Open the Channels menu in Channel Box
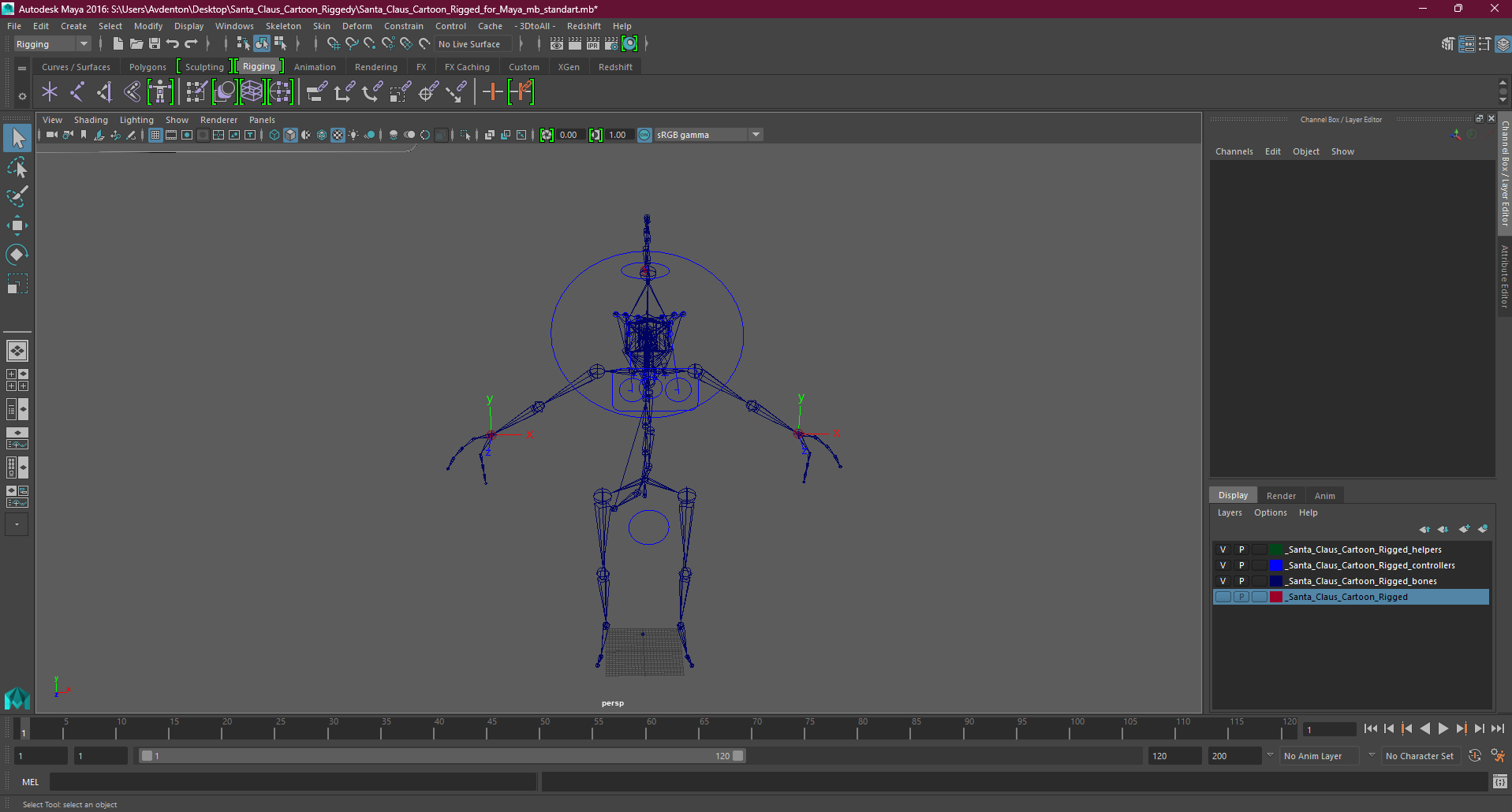 coord(1234,151)
